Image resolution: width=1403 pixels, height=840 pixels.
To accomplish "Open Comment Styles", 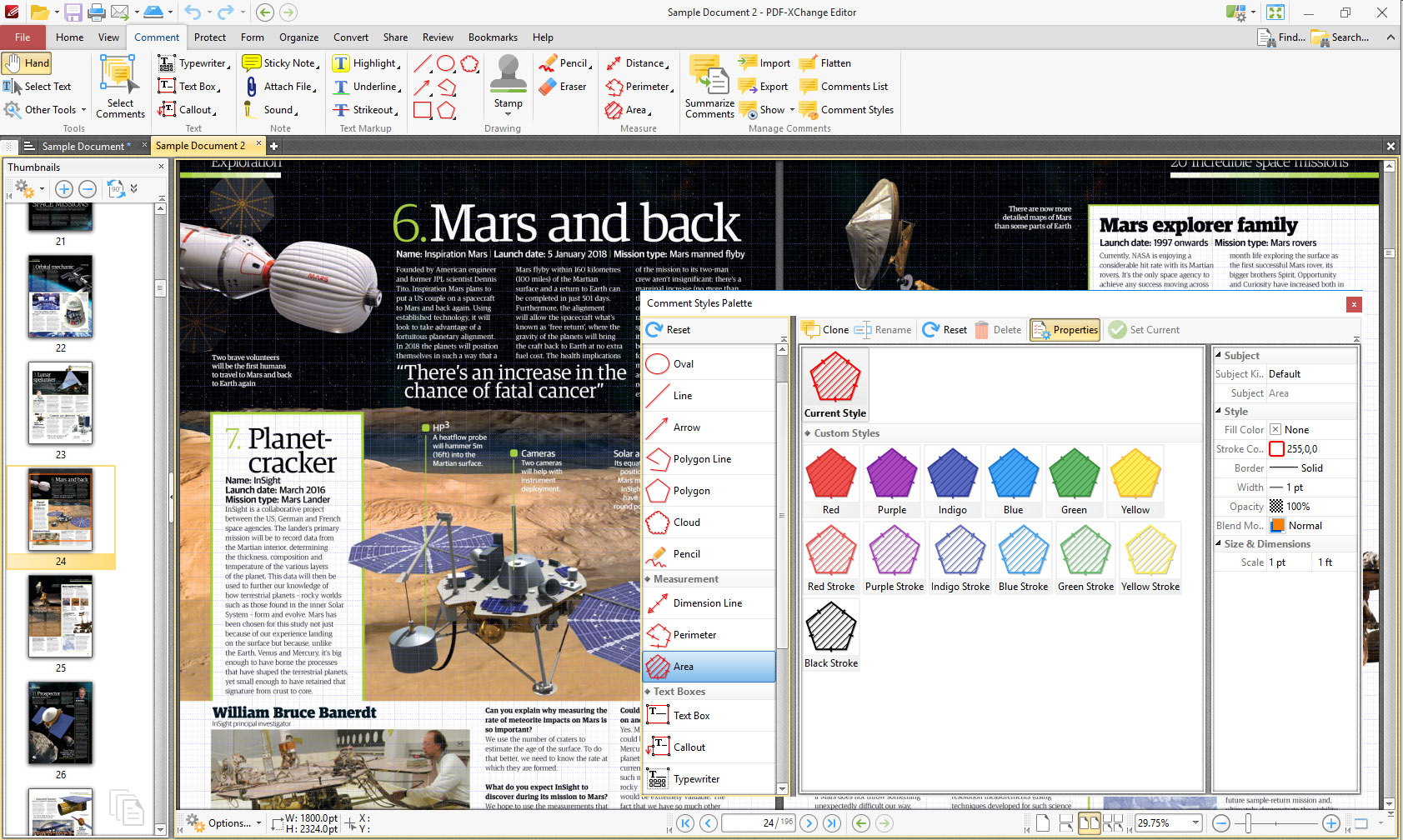I will click(x=846, y=110).
